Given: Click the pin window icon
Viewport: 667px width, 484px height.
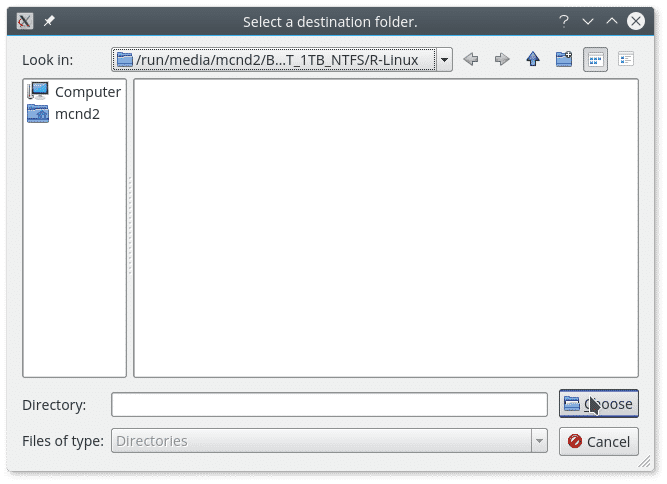Looking at the screenshot, I should point(49,21).
